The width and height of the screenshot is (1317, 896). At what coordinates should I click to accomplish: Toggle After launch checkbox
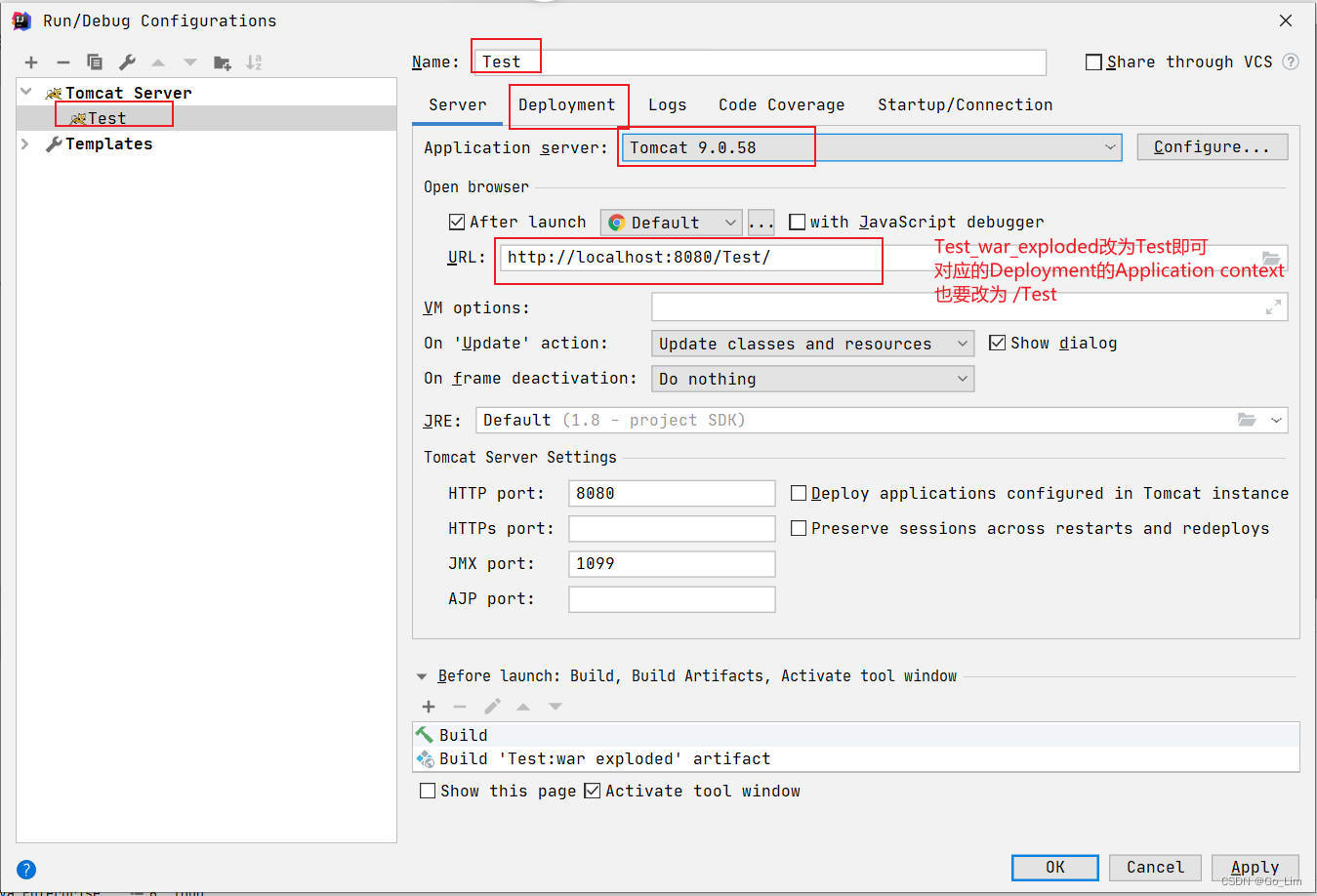(457, 222)
